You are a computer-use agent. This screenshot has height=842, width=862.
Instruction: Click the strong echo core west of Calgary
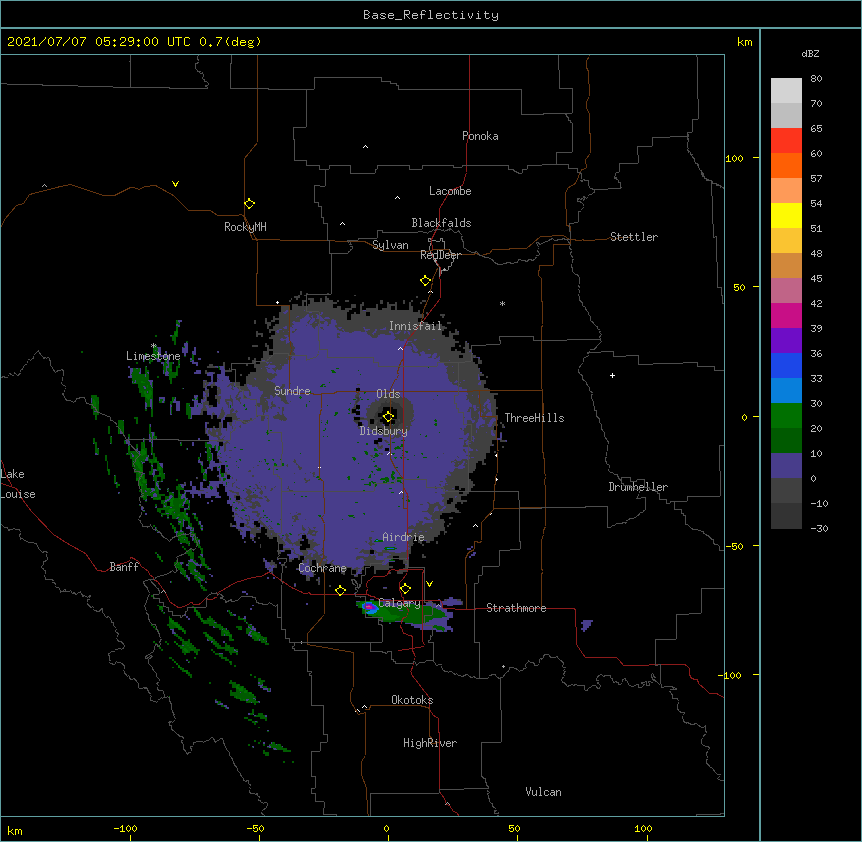(x=370, y=607)
